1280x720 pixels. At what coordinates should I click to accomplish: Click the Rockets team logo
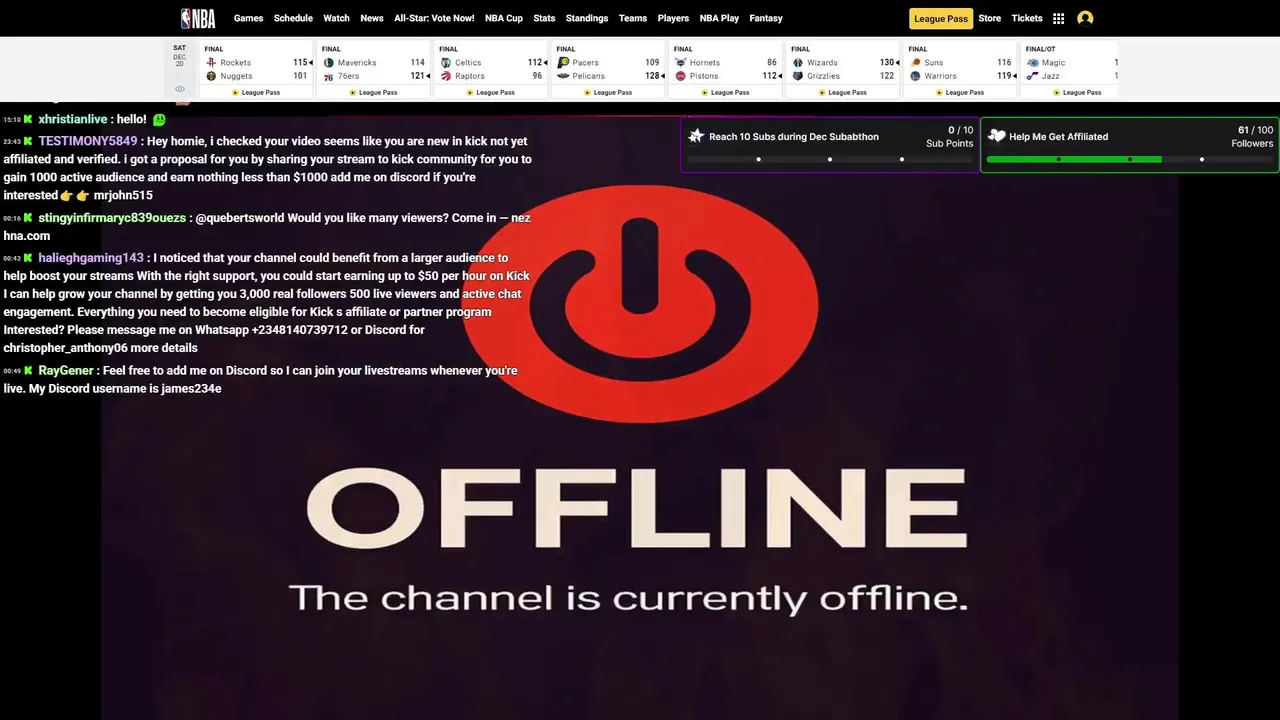[211, 62]
